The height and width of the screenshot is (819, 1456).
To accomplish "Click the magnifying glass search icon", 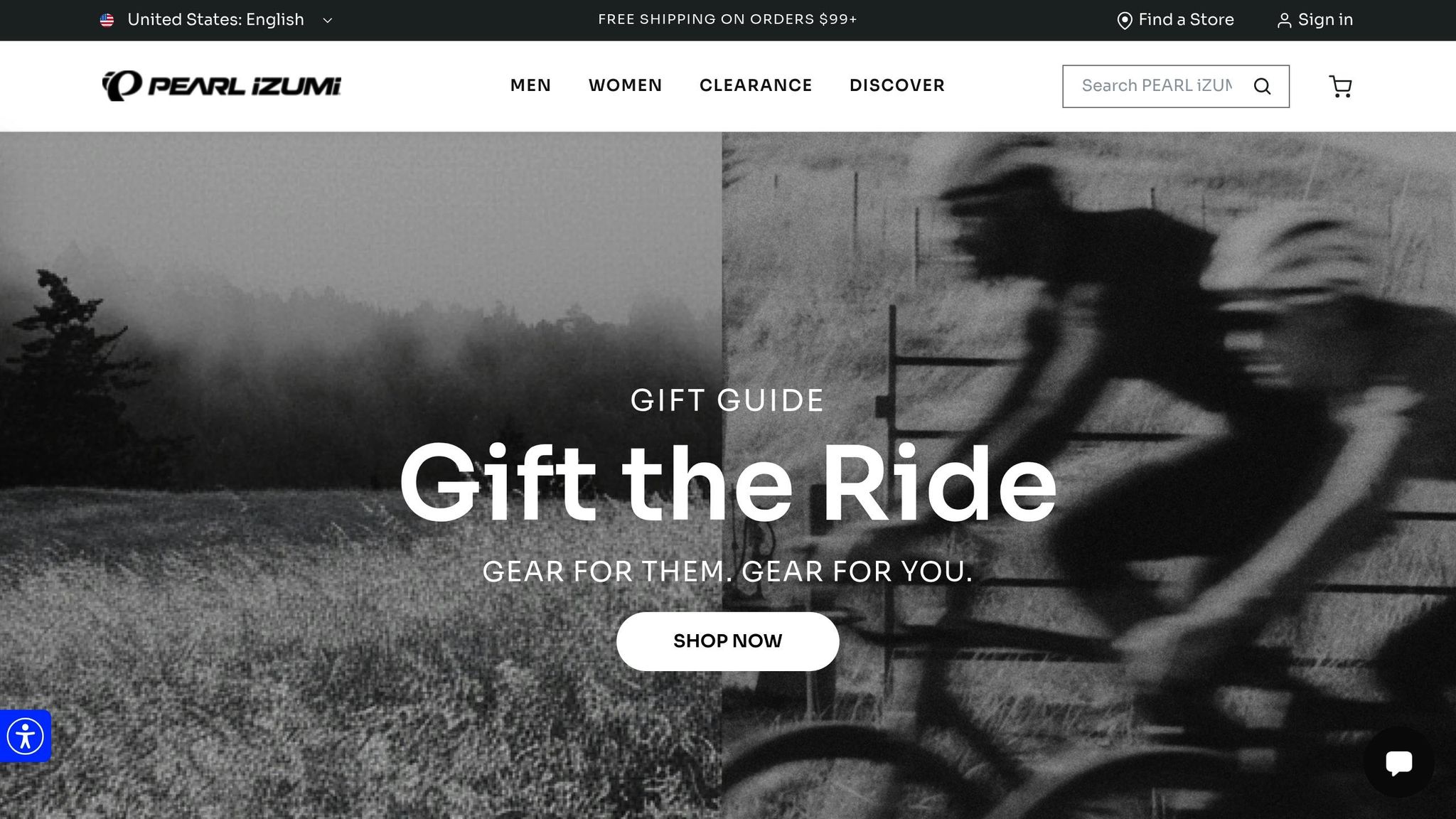I will tap(1263, 87).
